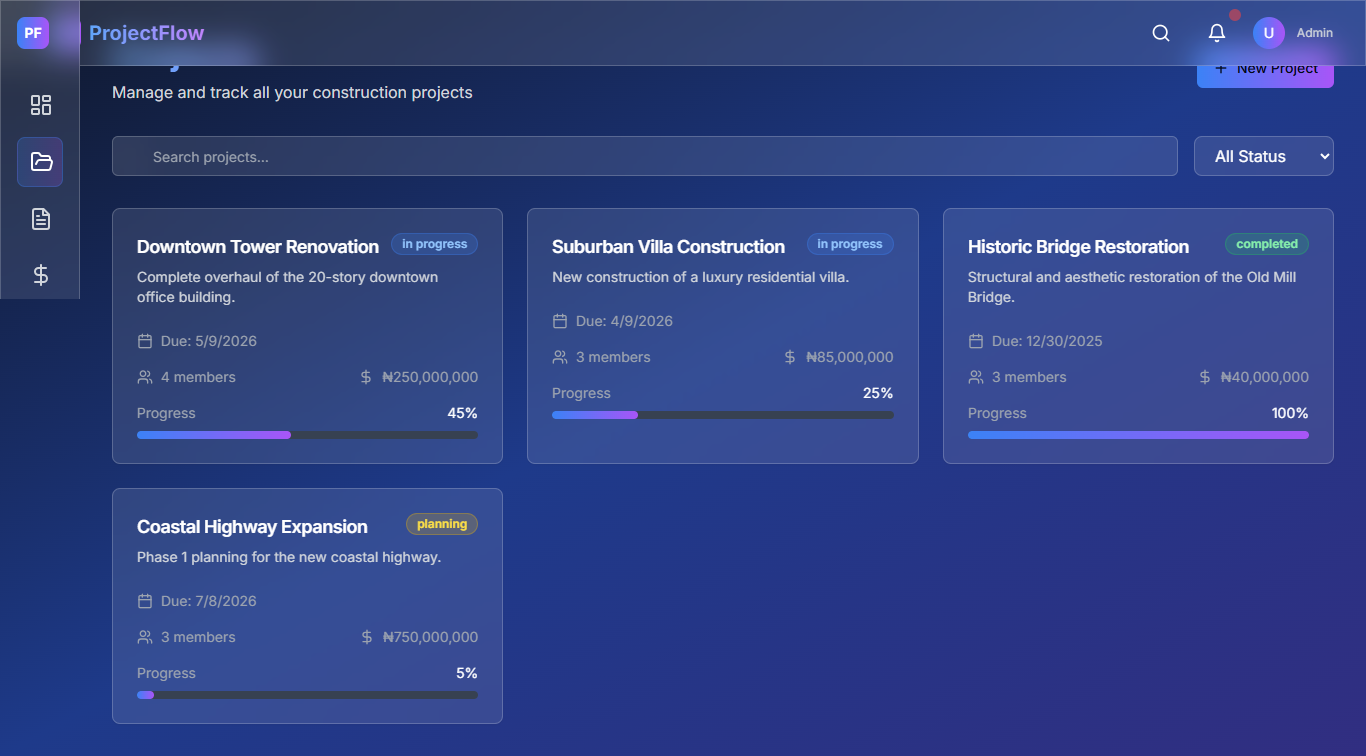The width and height of the screenshot is (1366, 756).
Task: Click the PF logo icon
Action: 33,33
